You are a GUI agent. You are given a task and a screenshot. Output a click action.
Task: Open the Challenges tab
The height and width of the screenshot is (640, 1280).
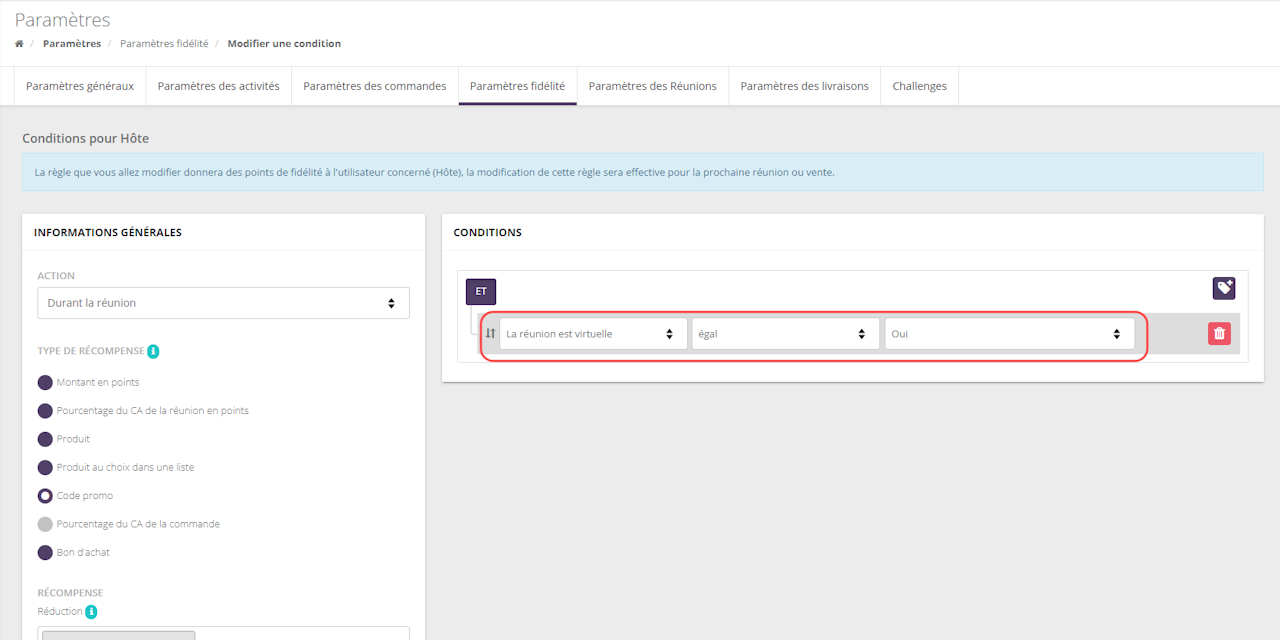(919, 86)
